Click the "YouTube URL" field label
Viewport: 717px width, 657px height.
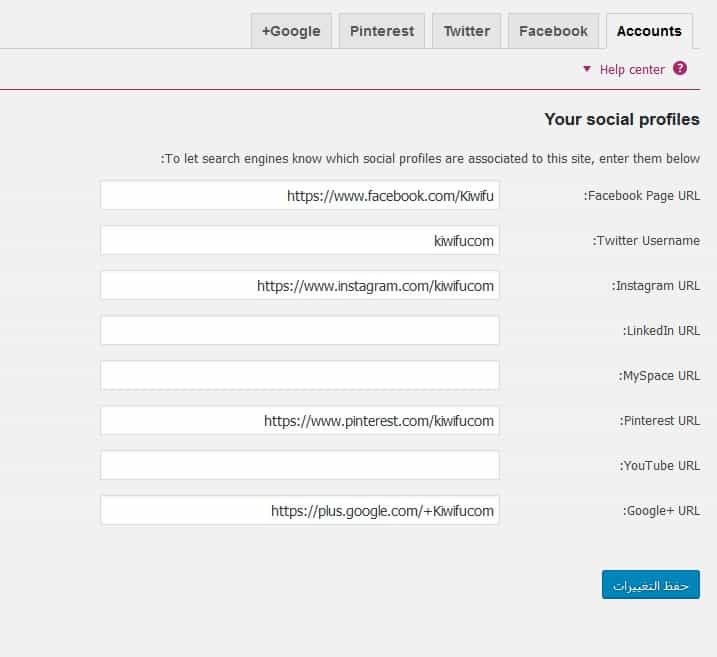click(x=661, y=466)
